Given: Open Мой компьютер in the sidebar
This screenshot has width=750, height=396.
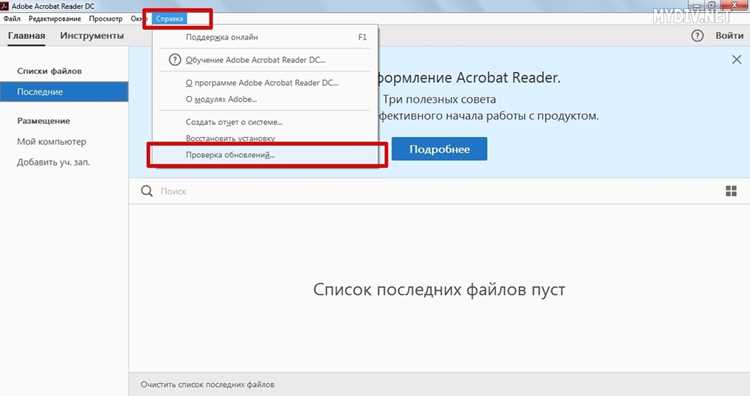Looking at the screenshot, I should (52, 142).
